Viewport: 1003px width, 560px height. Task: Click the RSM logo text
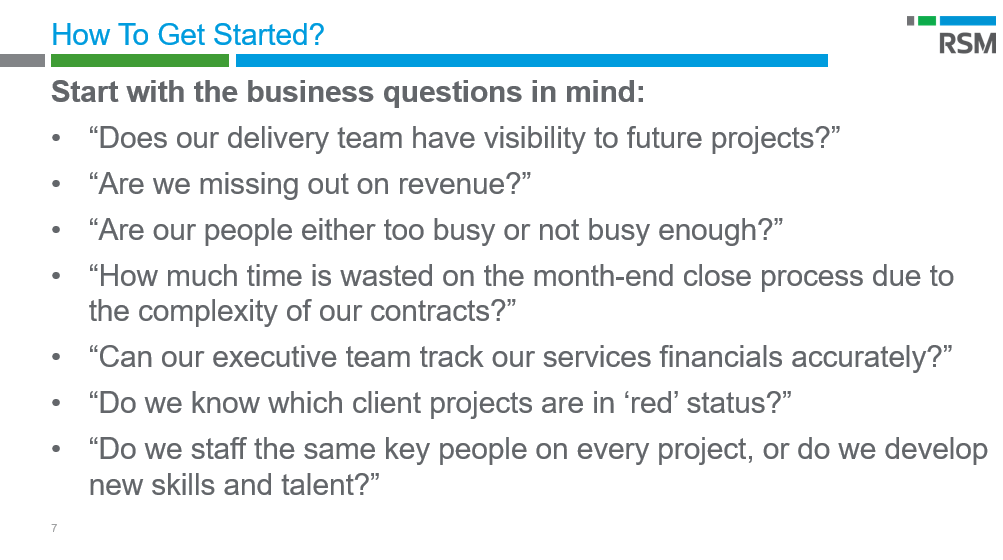(968, 43)
